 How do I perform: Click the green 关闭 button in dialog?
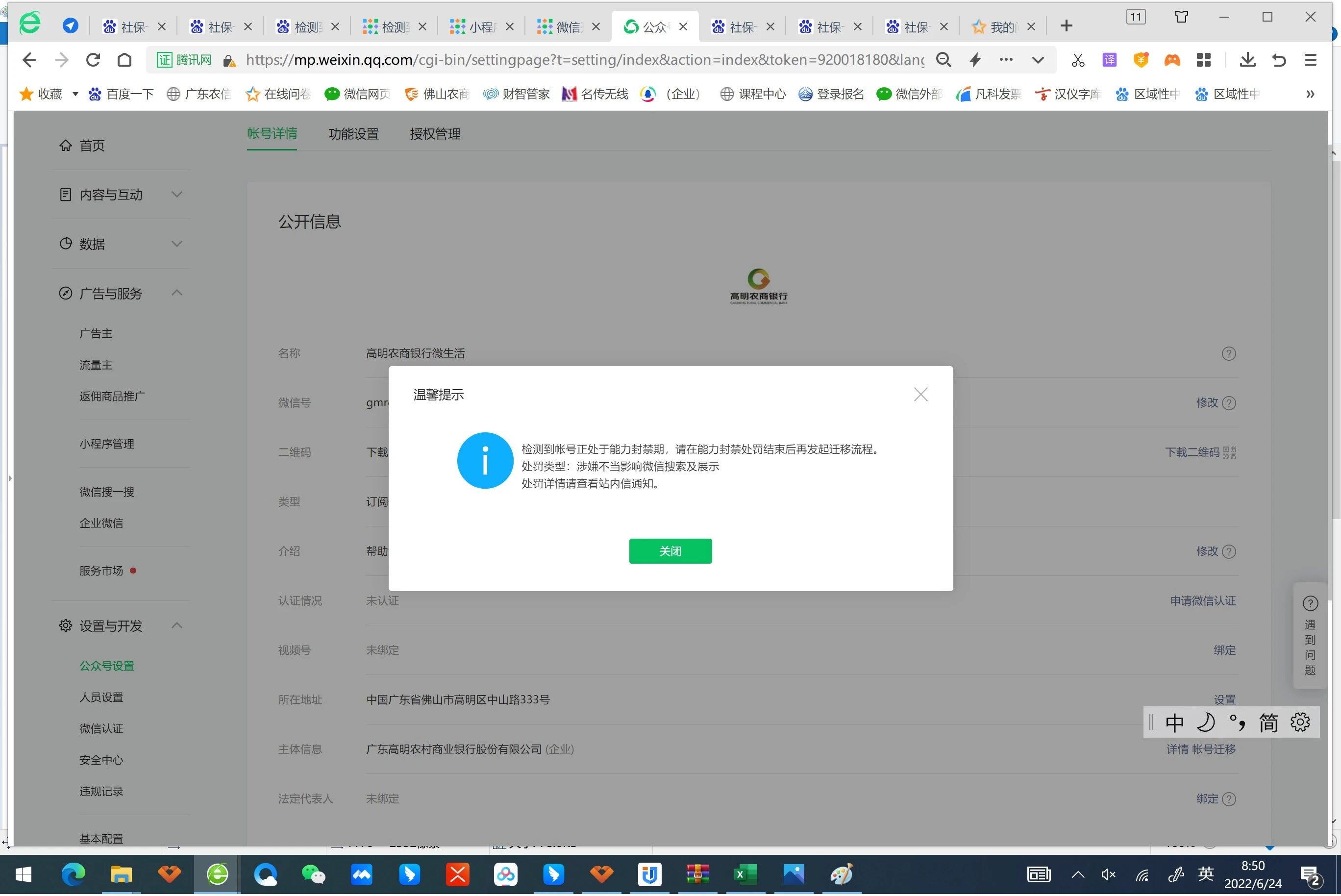[x=670, y=551]
